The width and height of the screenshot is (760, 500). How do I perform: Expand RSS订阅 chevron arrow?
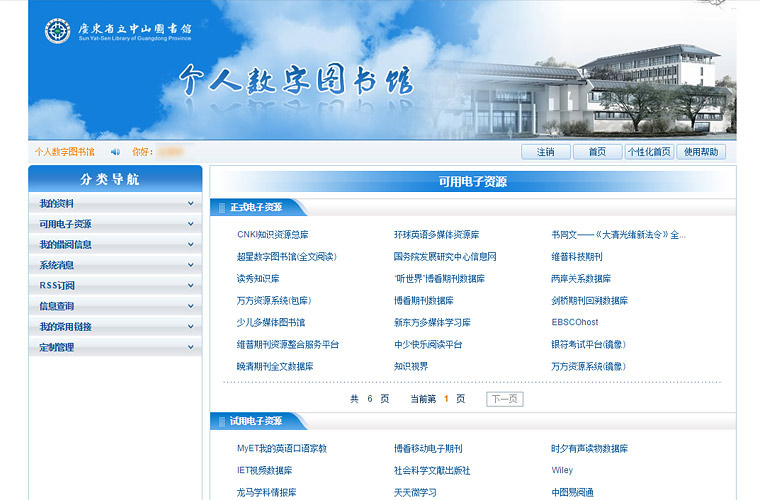pyautogui.click(x=191, y=286)
